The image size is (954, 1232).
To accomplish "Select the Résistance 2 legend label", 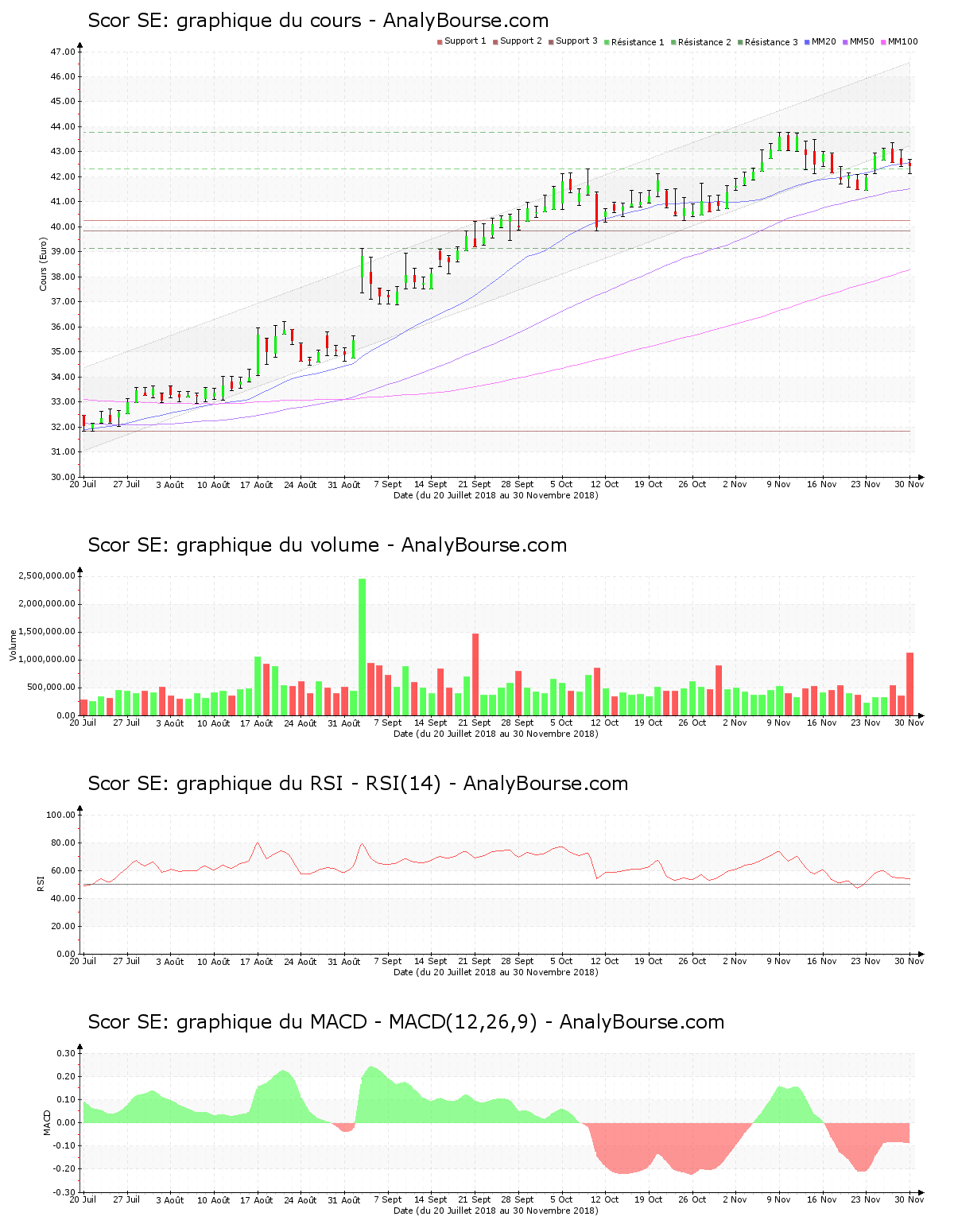I will 704,42.
